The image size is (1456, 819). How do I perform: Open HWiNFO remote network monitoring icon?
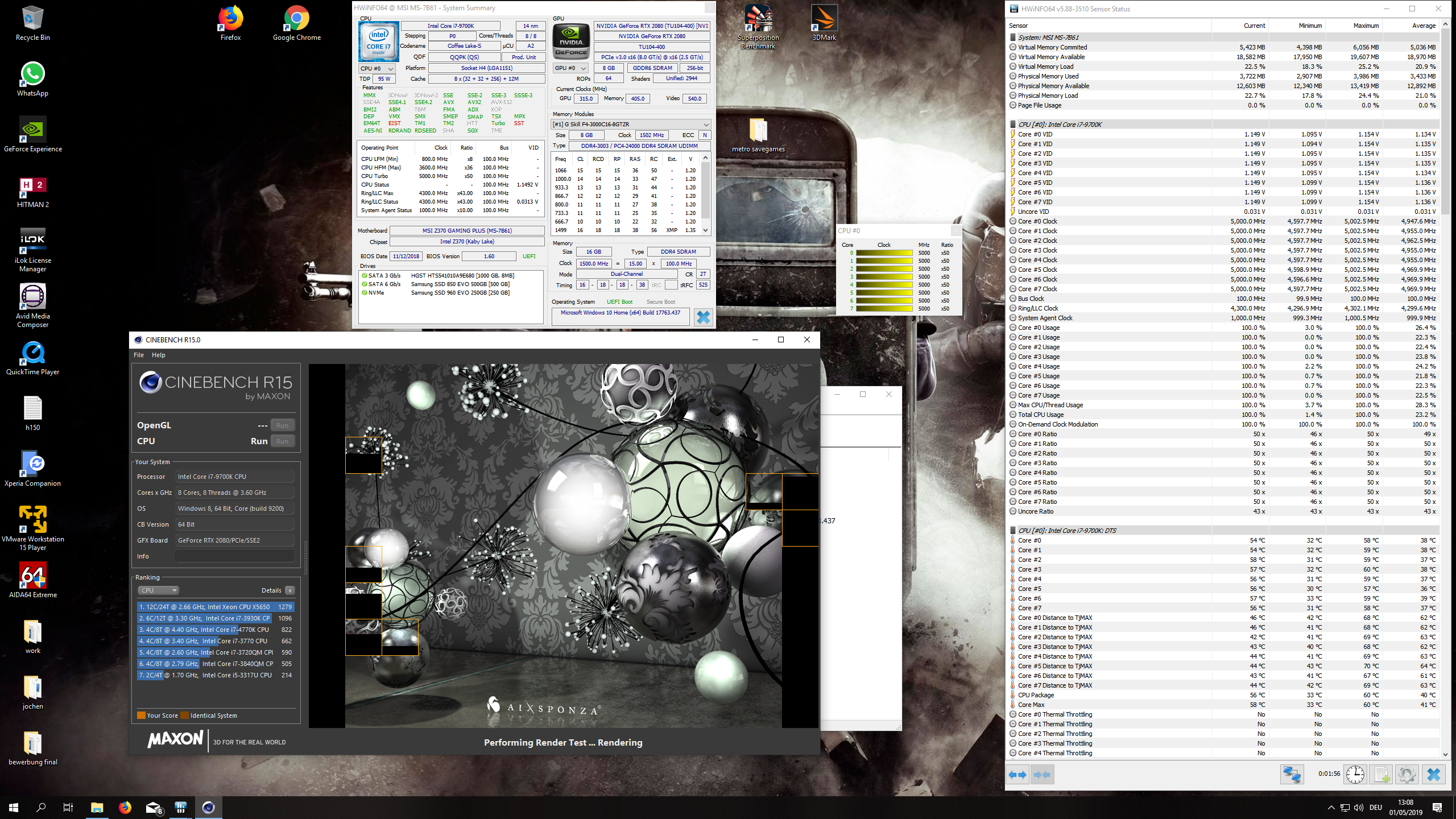pos(1292,775)
